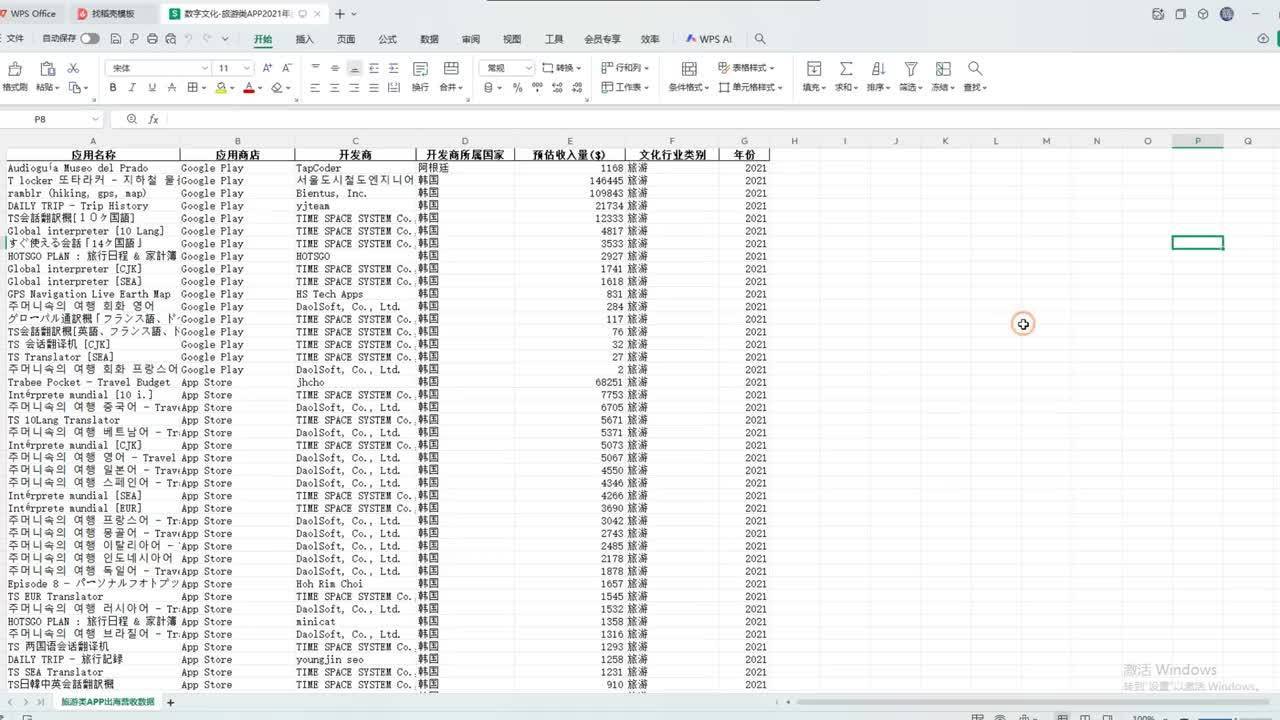Switch to the 数据 ribbon tab
Viewport: 1280px width, 720px height.
[428, 38]
